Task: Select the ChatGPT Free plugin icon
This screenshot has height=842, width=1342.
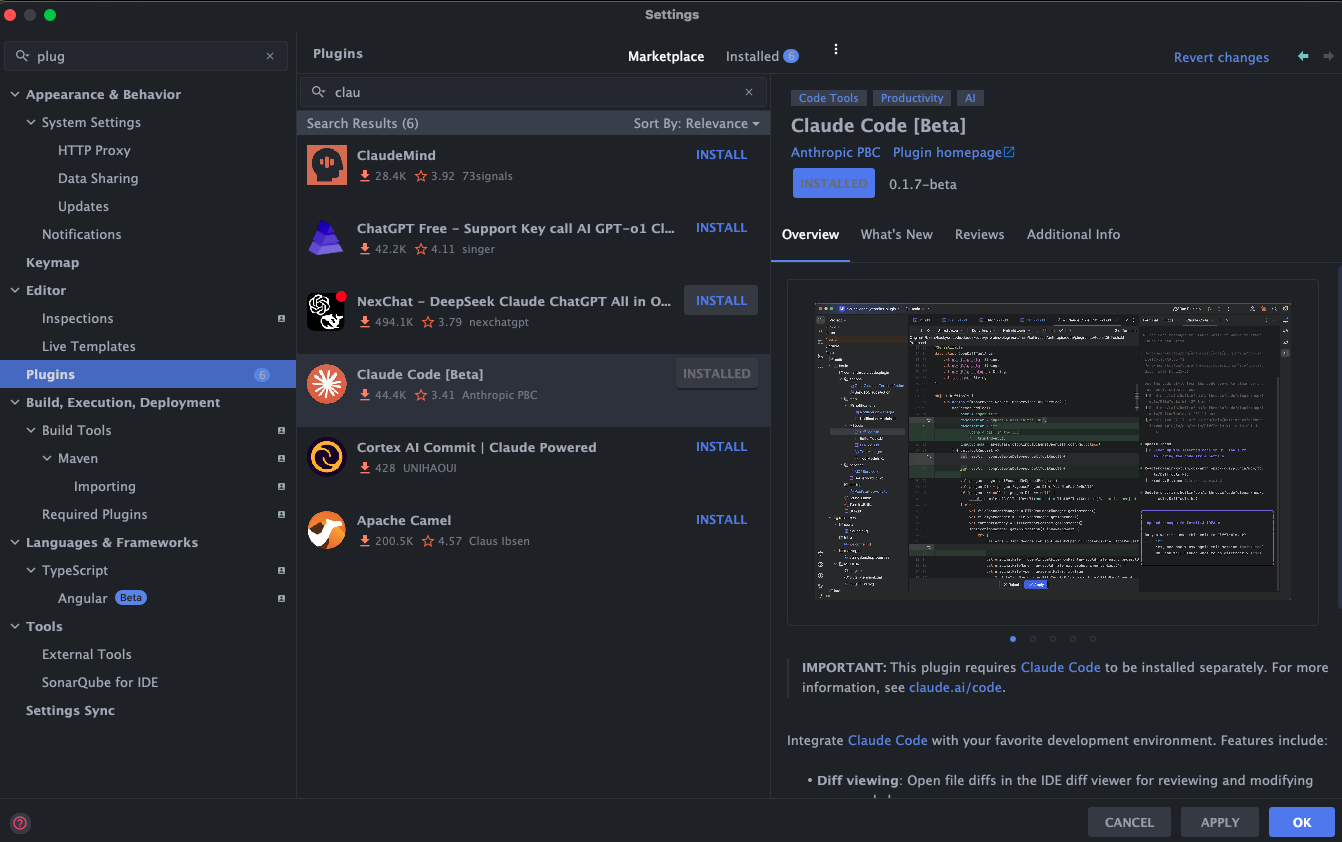Action: [x=326, y=238]
